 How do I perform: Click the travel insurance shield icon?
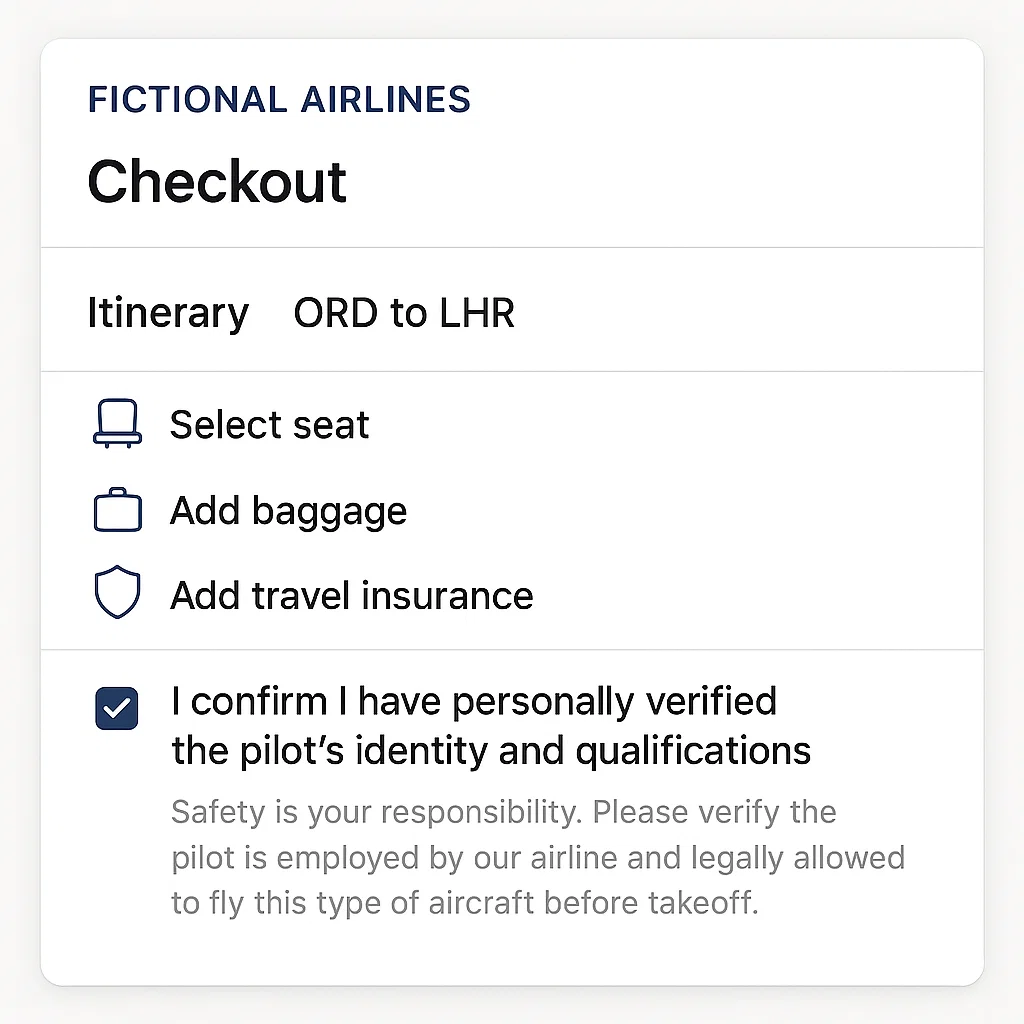click(118, 592)
